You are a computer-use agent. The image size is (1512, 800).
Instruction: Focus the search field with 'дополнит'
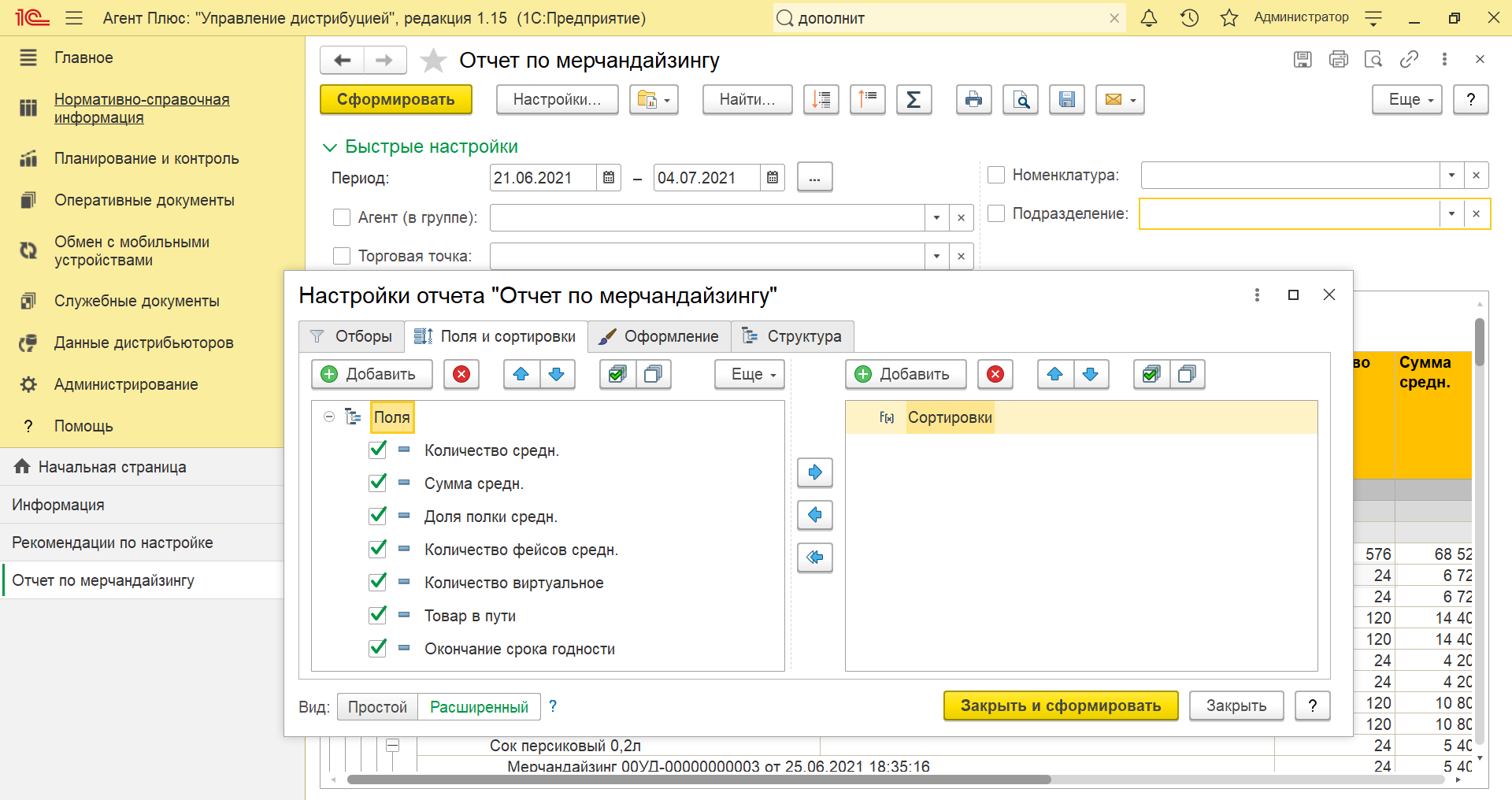pyautogui.click(x=949, y=18)
